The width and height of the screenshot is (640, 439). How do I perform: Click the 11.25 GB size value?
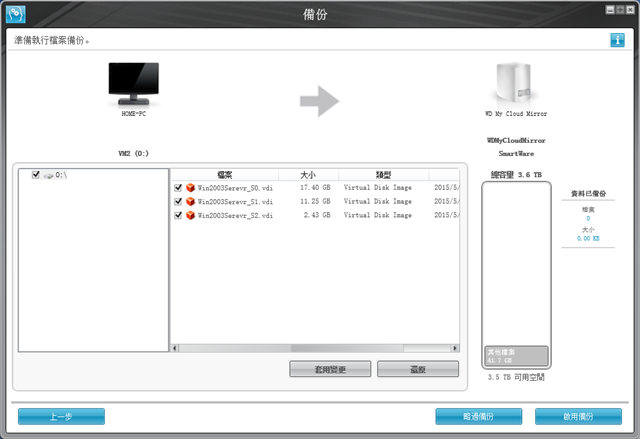(x=315, y=201)
